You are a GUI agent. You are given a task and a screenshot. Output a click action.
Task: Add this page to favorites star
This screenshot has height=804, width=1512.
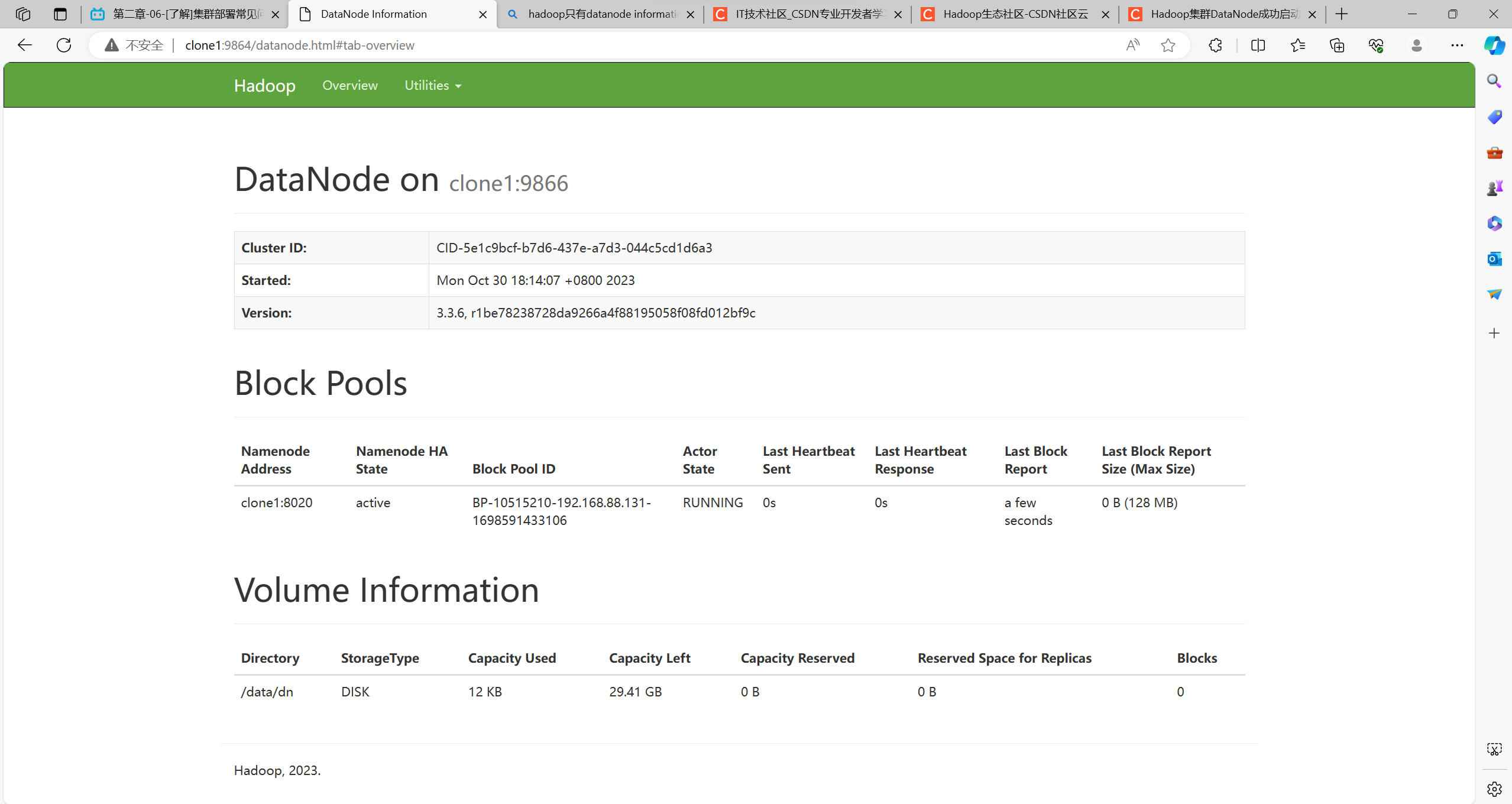(x=1168, y=45)
